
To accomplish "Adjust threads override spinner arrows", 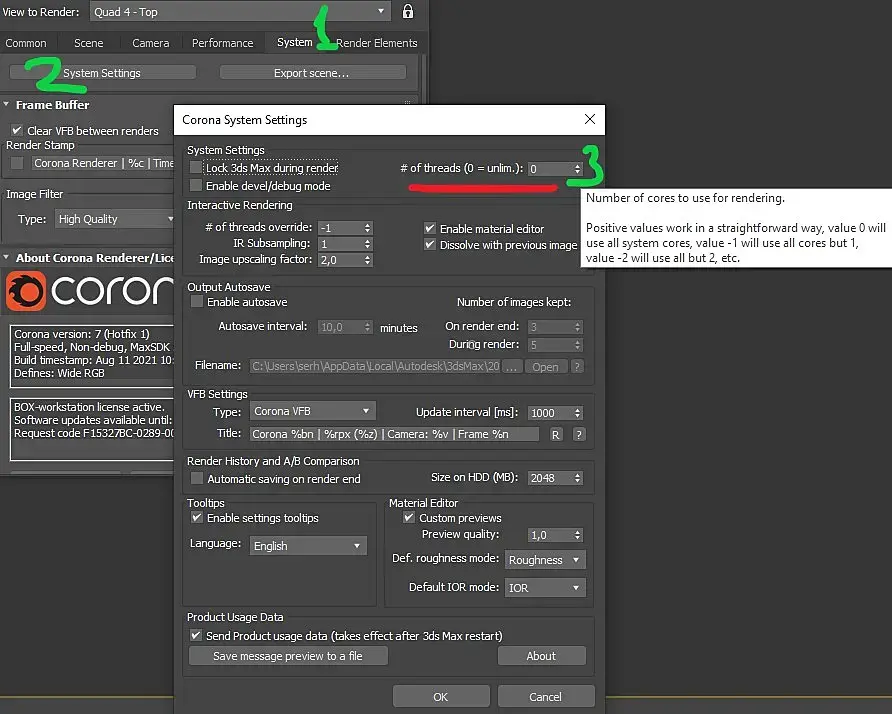I will point(367,228).
